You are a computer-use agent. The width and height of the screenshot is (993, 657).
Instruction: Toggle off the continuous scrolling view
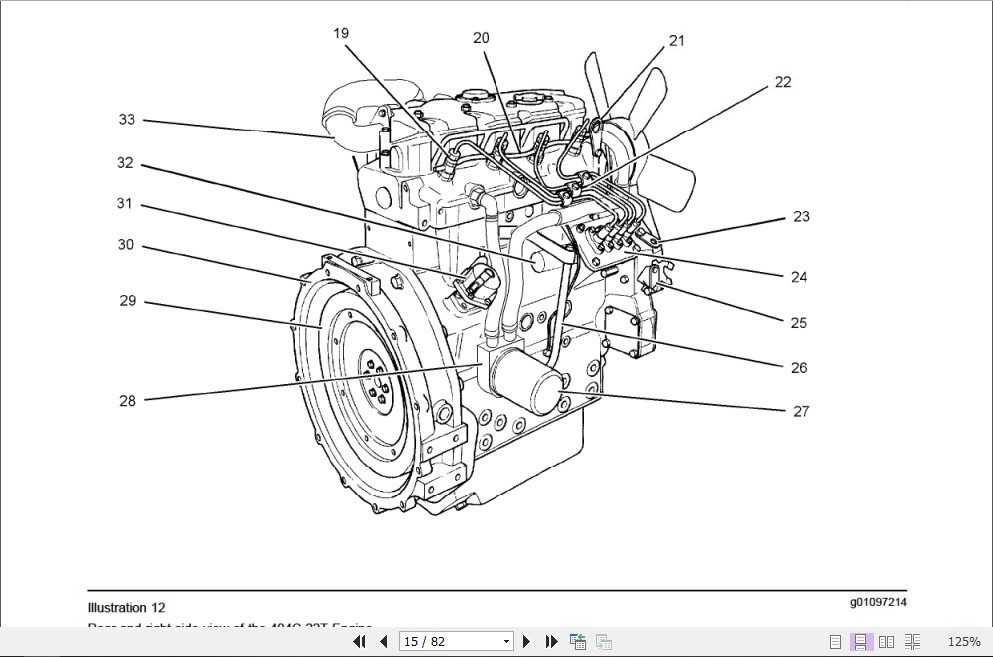[x=860, y=641]
